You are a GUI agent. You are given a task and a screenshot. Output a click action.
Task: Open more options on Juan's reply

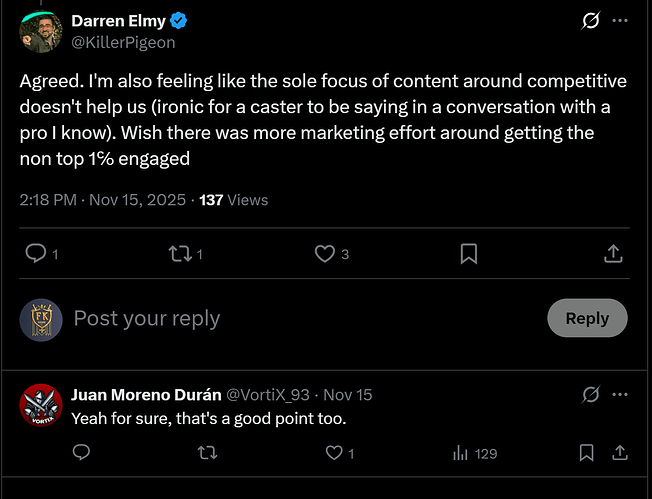tap(620, 394)
